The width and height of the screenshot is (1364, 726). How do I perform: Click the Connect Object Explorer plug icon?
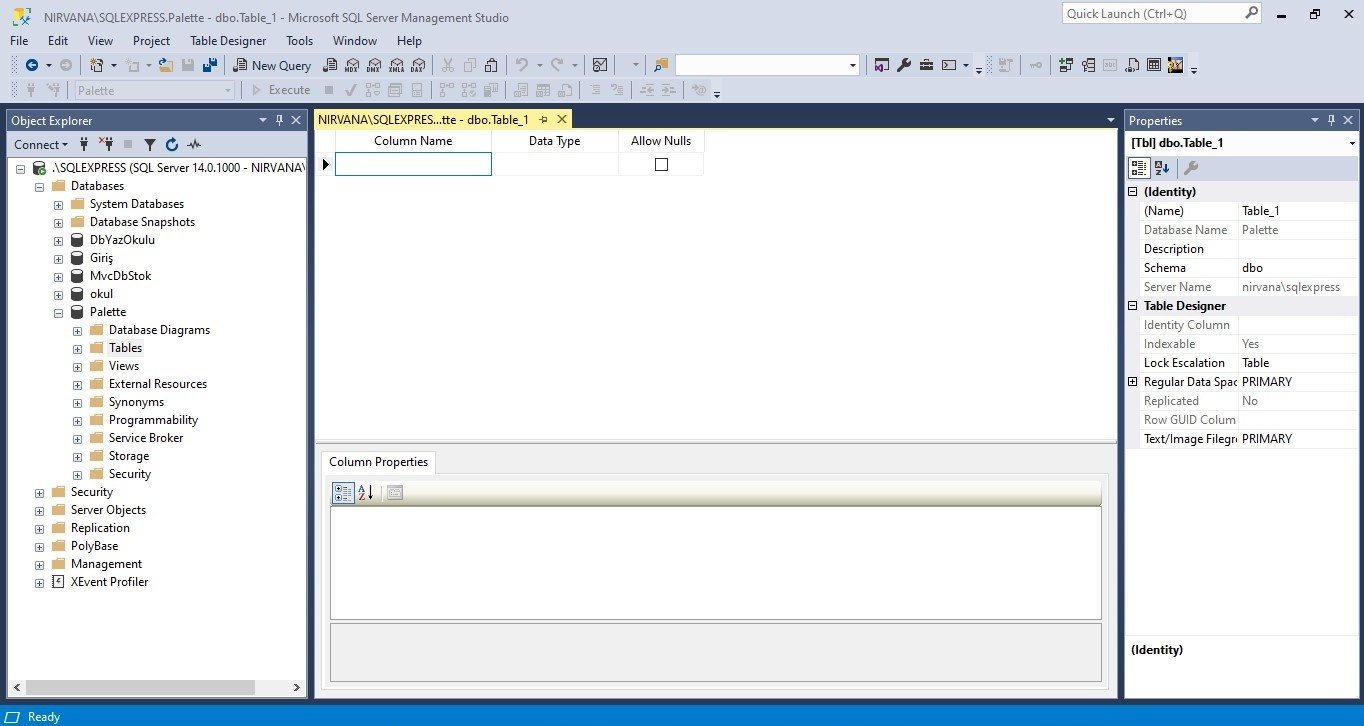coord(84,144)
